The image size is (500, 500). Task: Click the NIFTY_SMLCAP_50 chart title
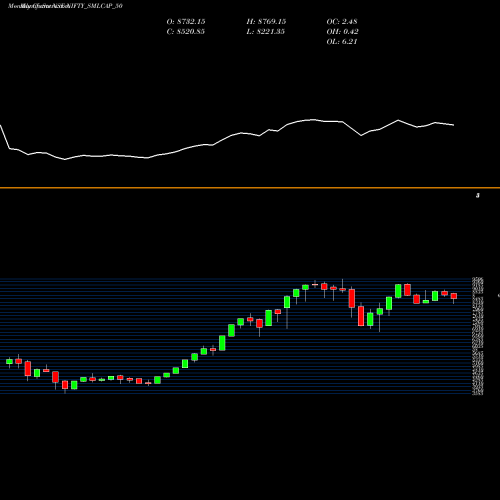(x=65, y=6)
